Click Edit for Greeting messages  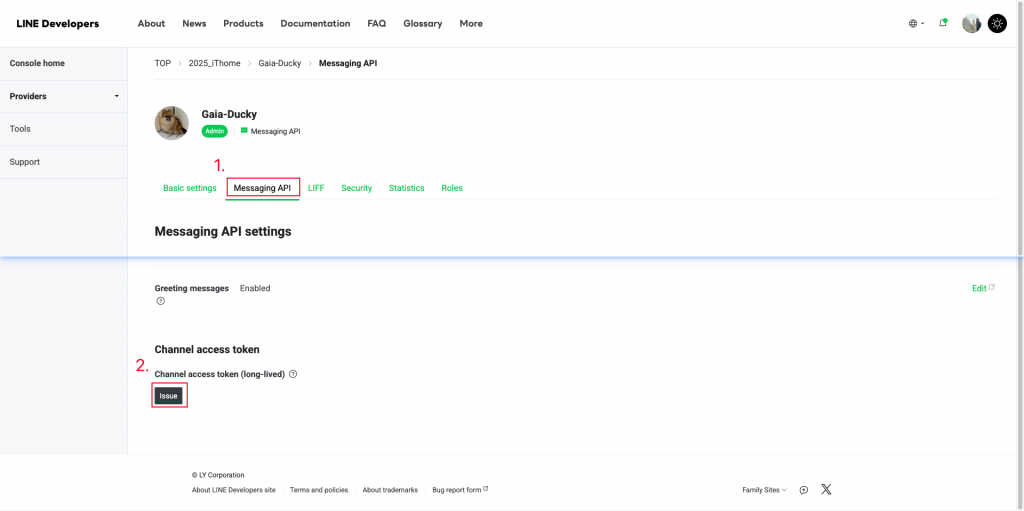pos(983,288)
